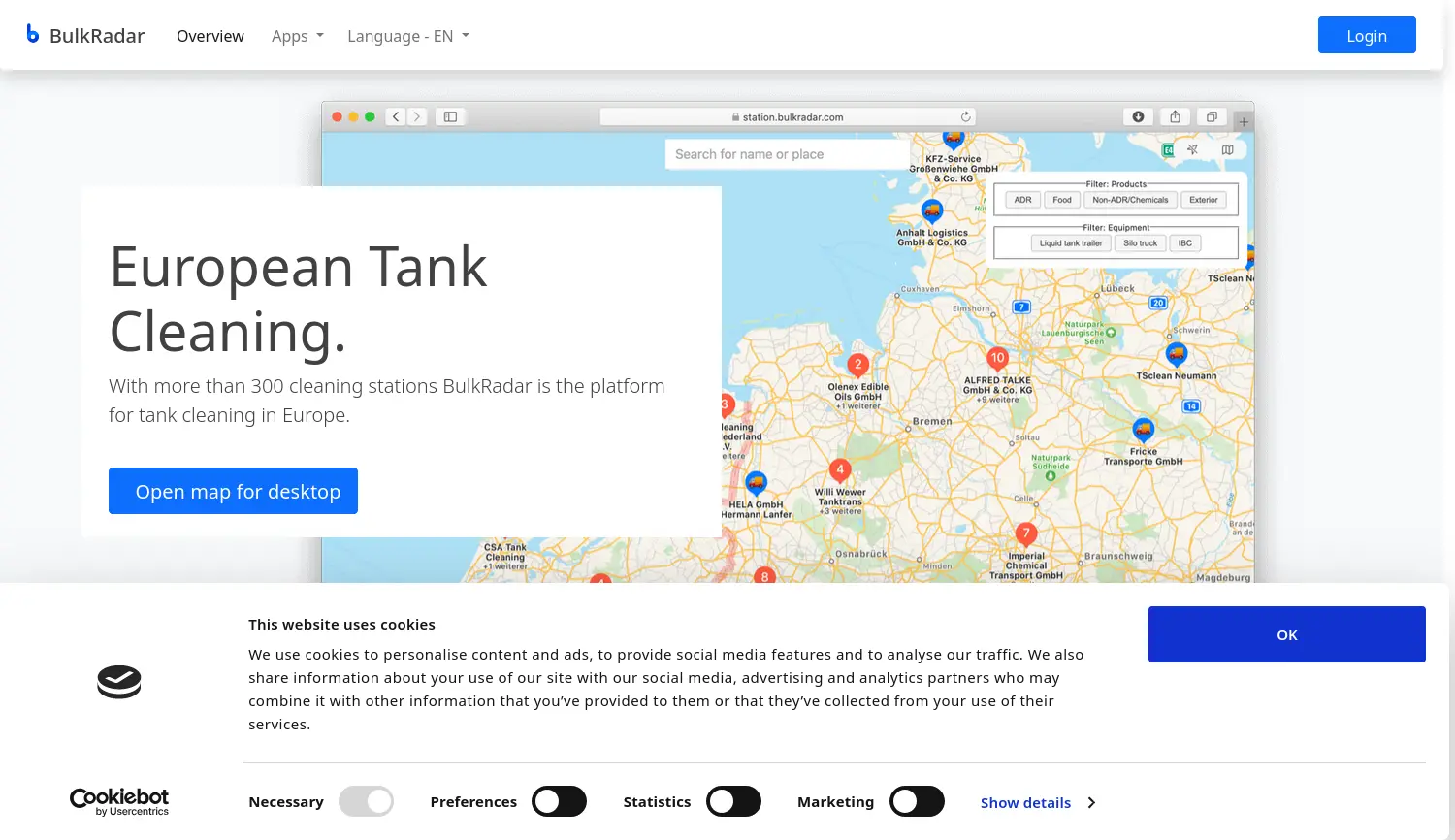Open a new tab with the plus icon
1455x840 pixels.
[1243, 120]
